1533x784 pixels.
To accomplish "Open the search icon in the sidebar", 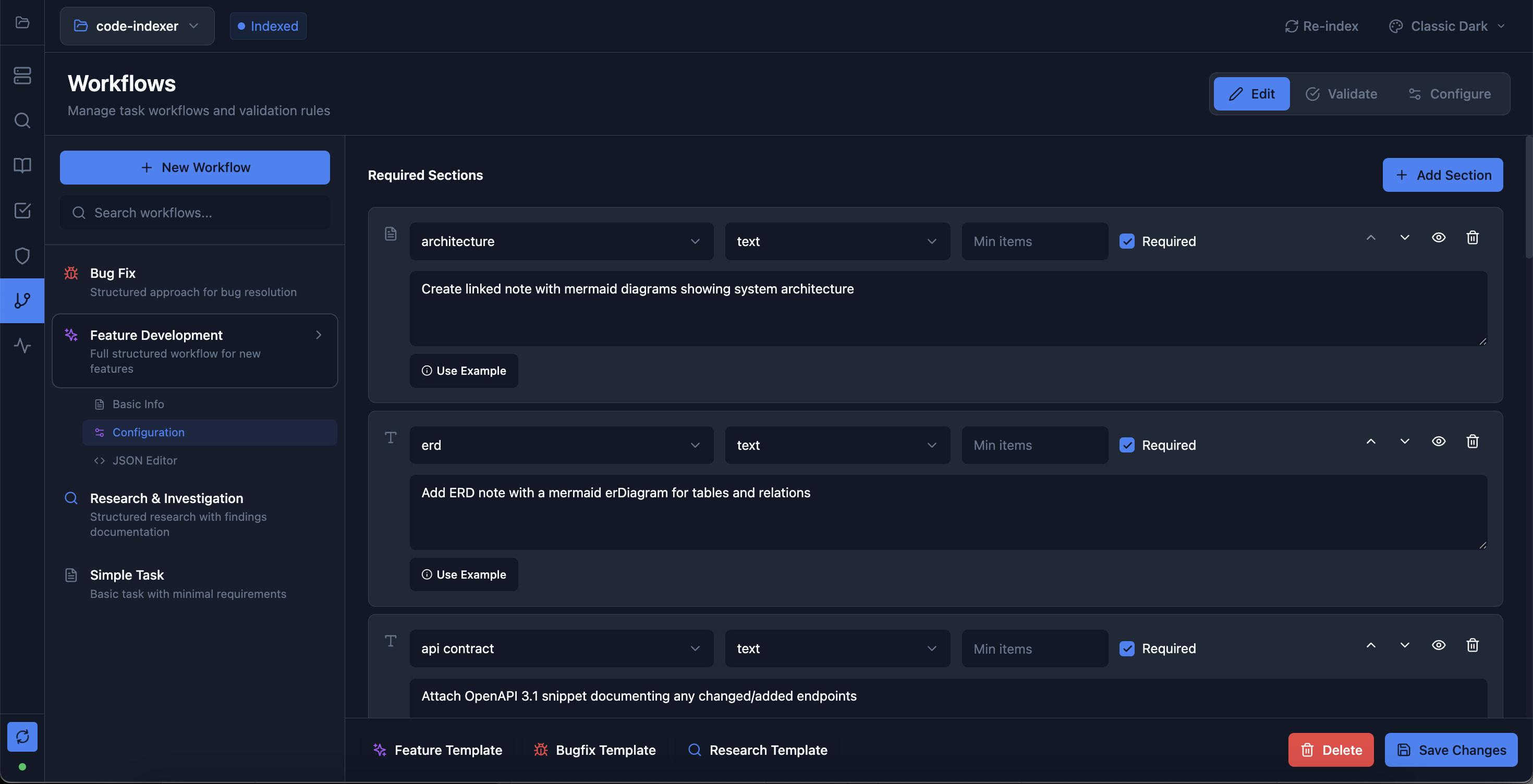I will click(x=22, y=121).
